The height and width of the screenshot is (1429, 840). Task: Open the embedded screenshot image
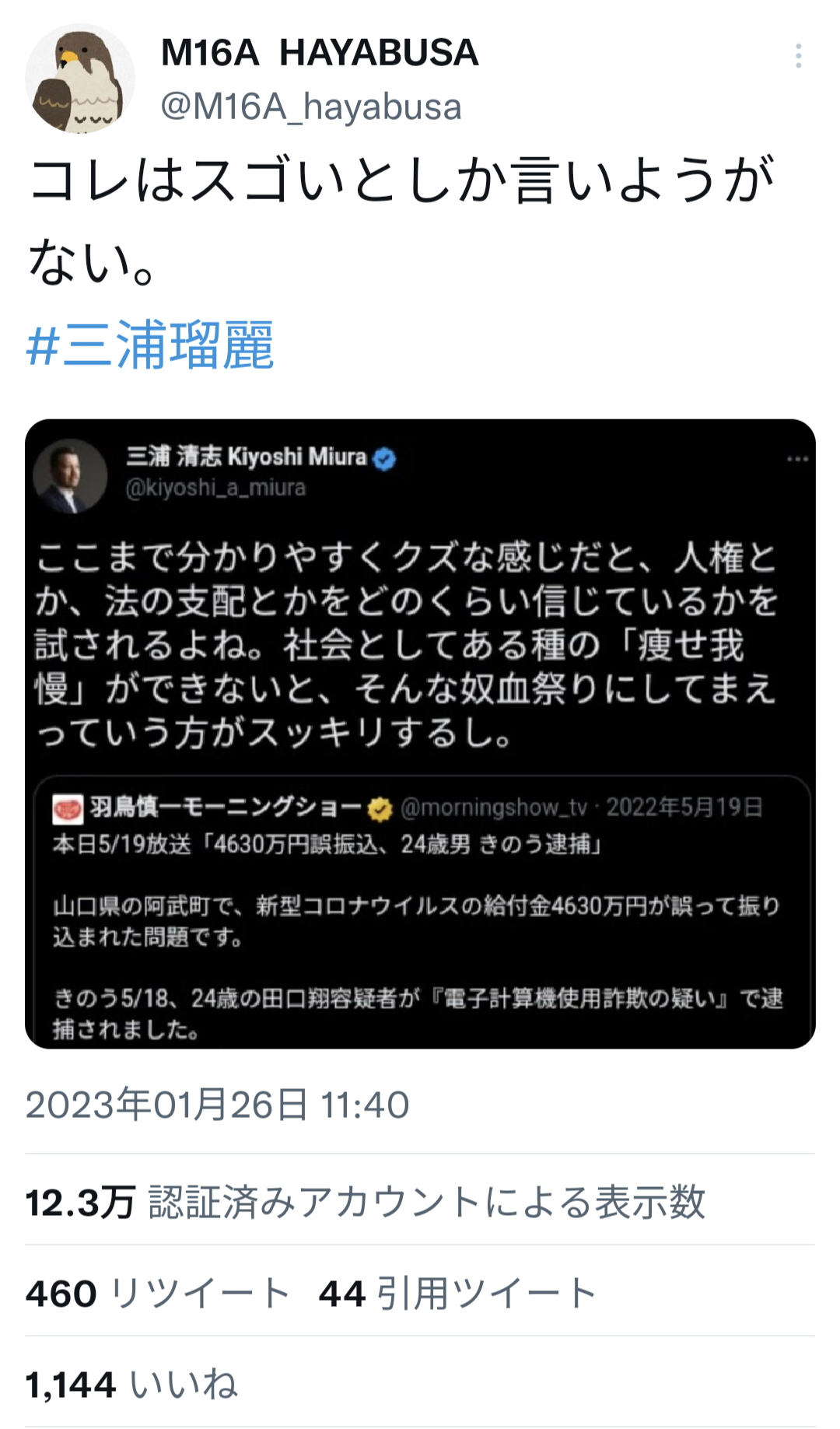click(x=420, y=734)
